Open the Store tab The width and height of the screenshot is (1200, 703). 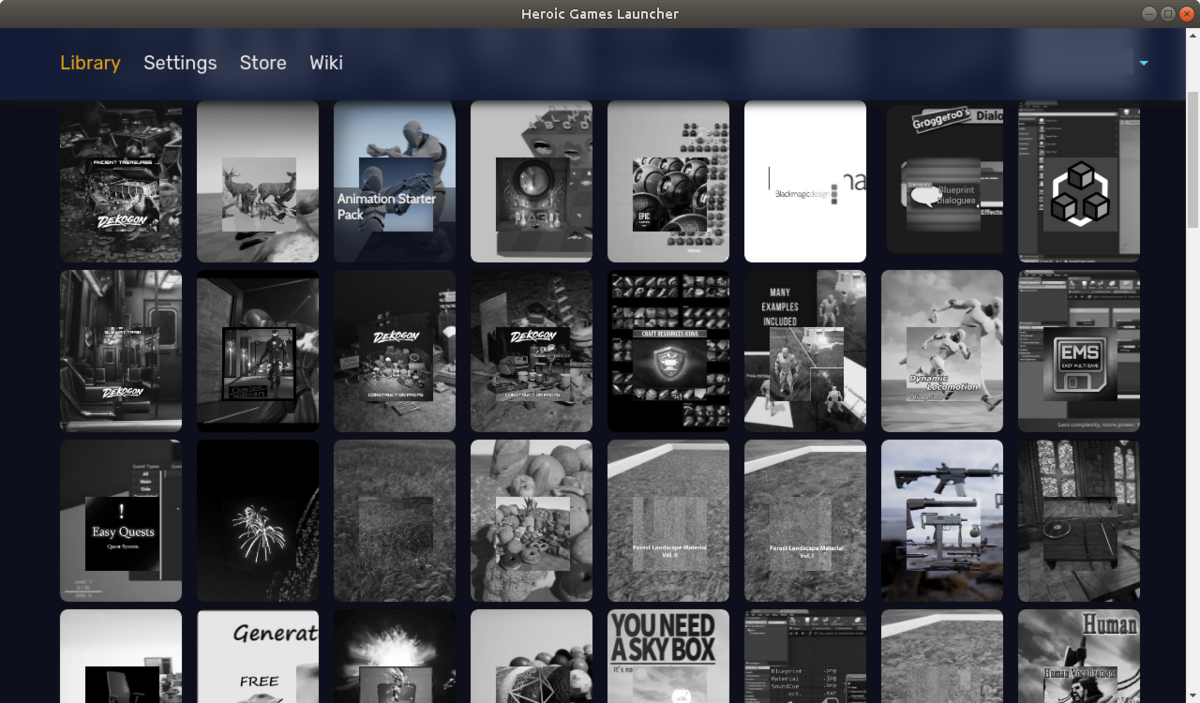[263, 63]
